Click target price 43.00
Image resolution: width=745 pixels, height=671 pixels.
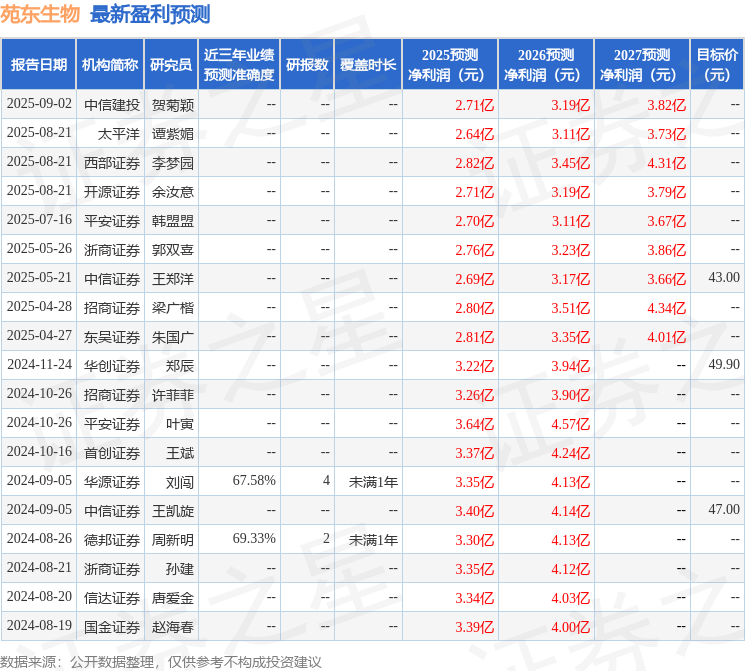click(724, 278)
